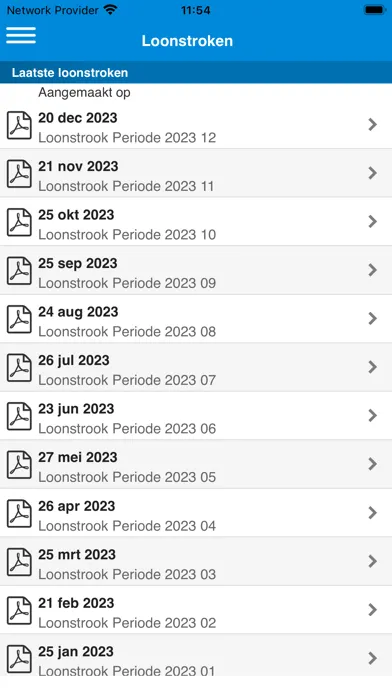Viewport: 392px width, 696px height.
Task: Select Loonstrook Periode 2023 12
Action: tap(127, 138)
